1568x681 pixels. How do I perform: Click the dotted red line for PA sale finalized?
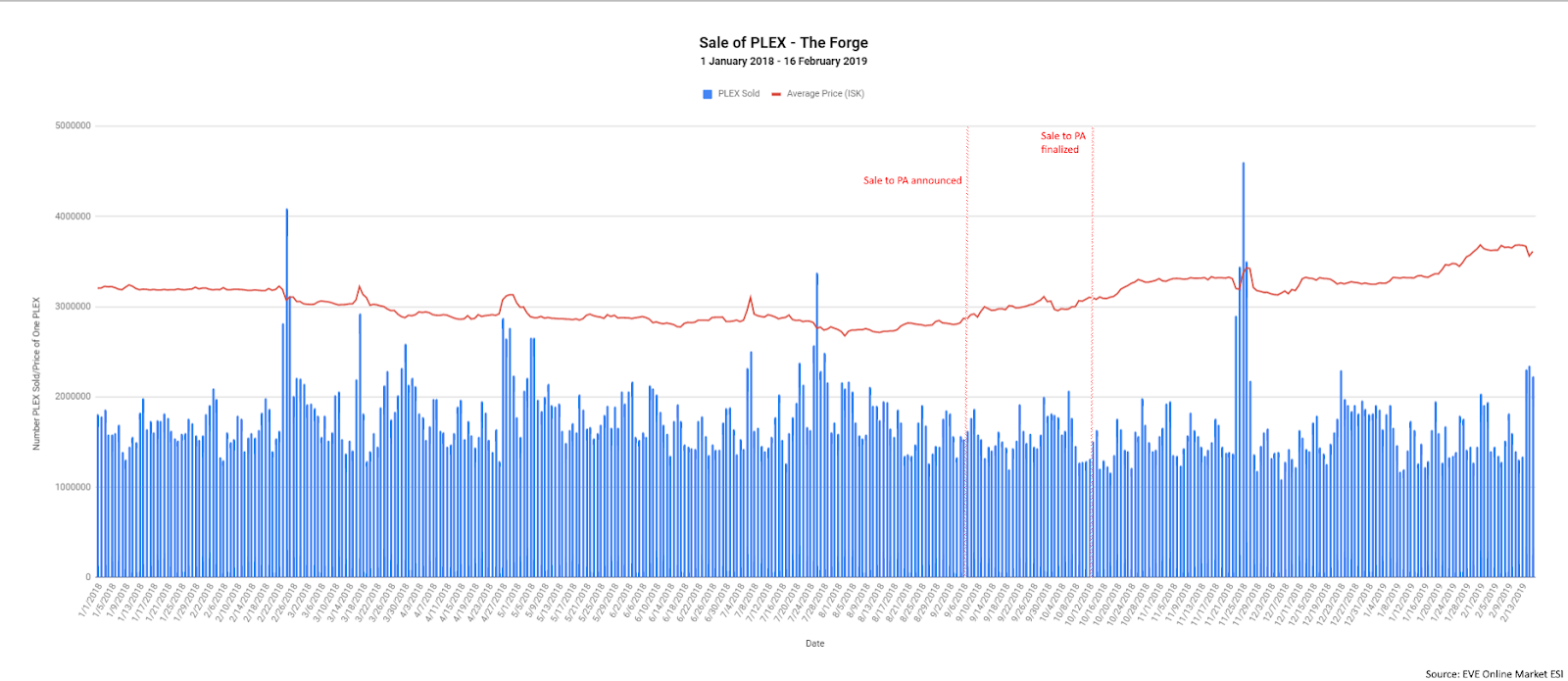point(1092,351)
